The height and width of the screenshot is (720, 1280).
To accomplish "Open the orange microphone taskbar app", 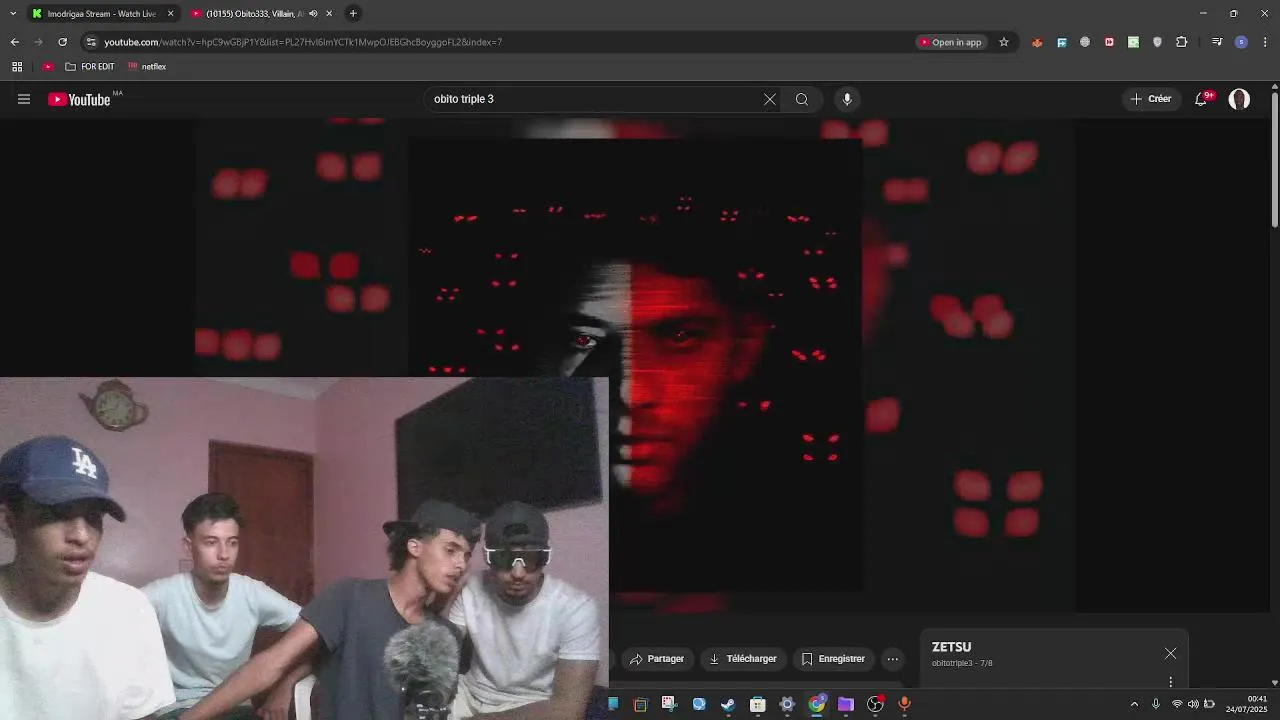I will click(x=905, y=704).
